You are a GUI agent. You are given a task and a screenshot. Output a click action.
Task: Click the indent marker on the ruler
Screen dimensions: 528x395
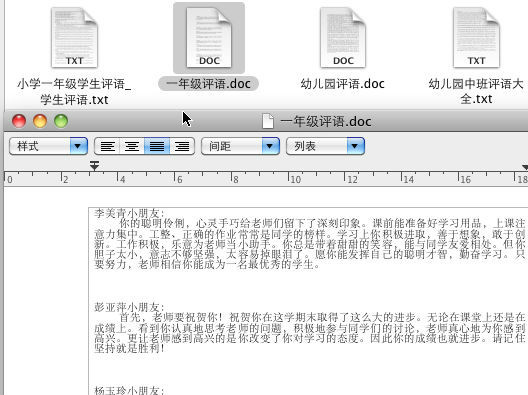tap(94, 166)
